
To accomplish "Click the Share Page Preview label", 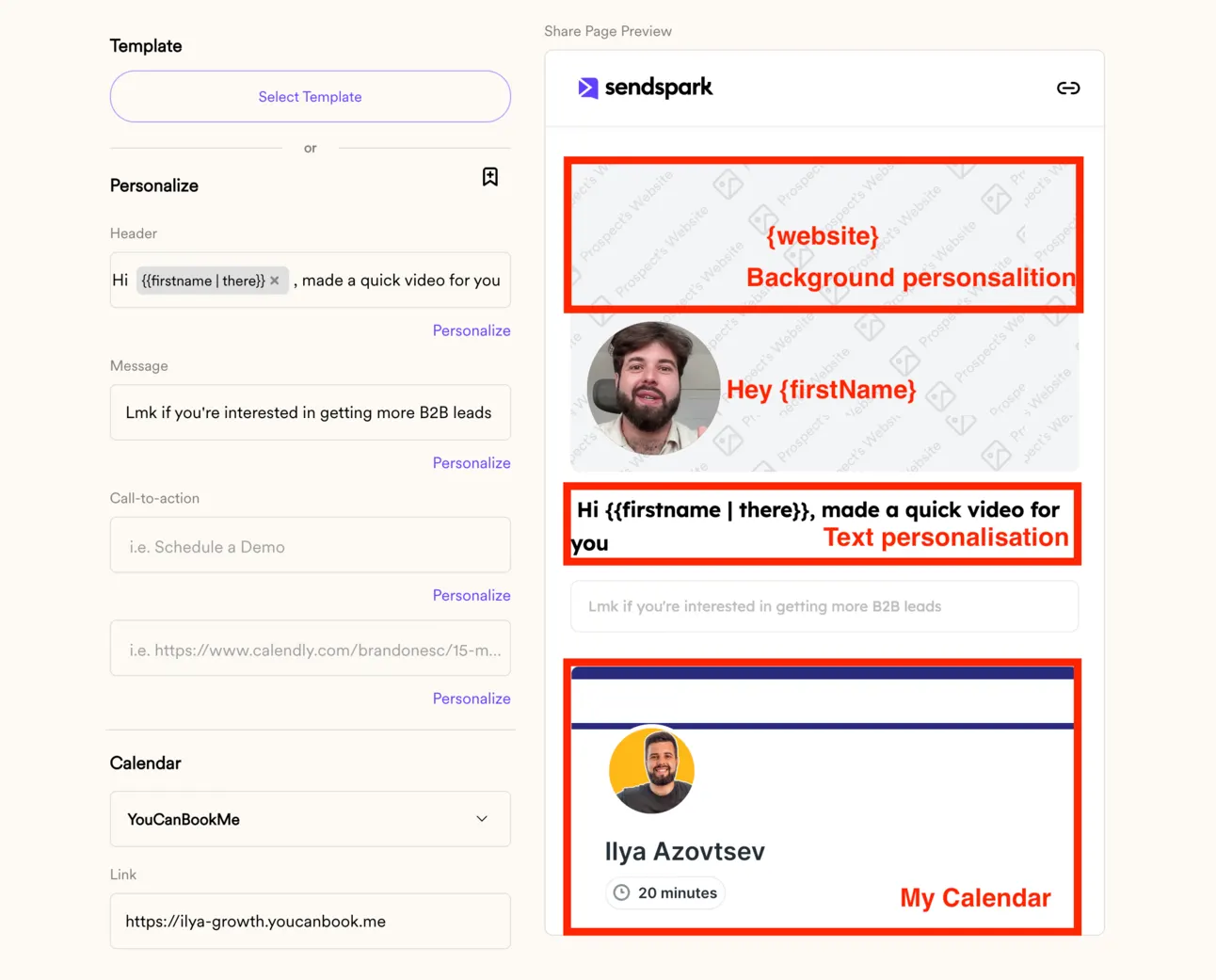I will click(x=608, y=31).
